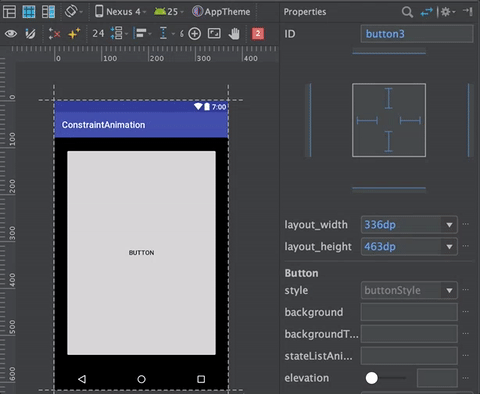Click the bottom constraint bar below inspector
This screenshot has width=480, height=394.
(x=389, y=188)
